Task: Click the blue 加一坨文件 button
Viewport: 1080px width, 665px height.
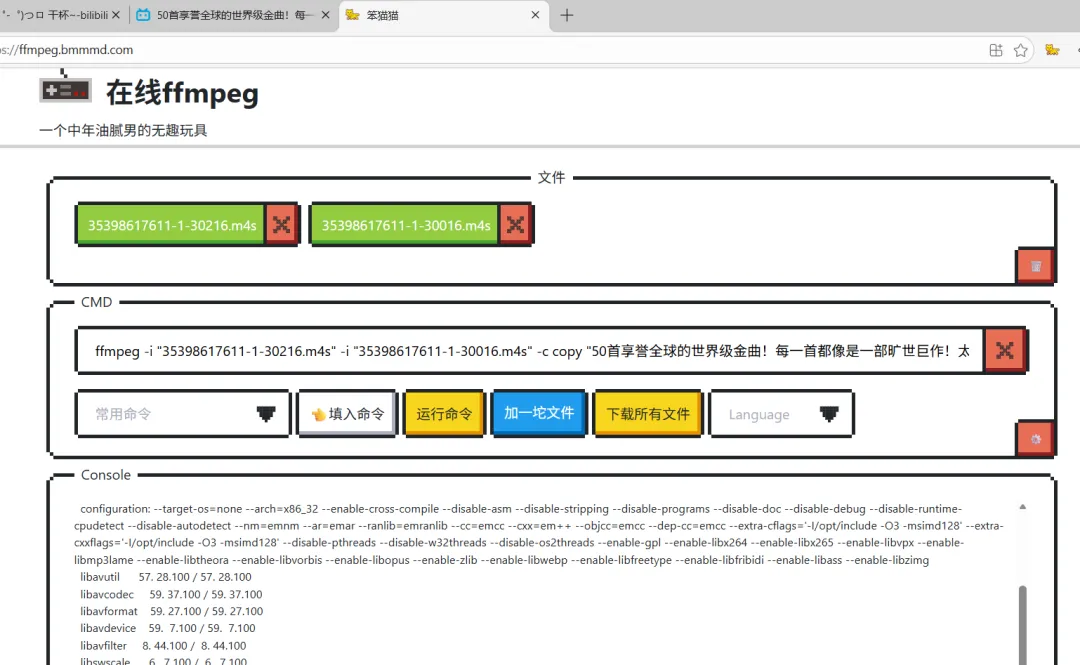Action: pos(539,413)
